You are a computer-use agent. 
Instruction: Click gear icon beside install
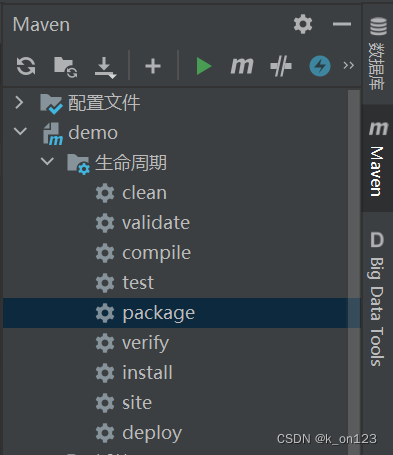pos(105,373)
